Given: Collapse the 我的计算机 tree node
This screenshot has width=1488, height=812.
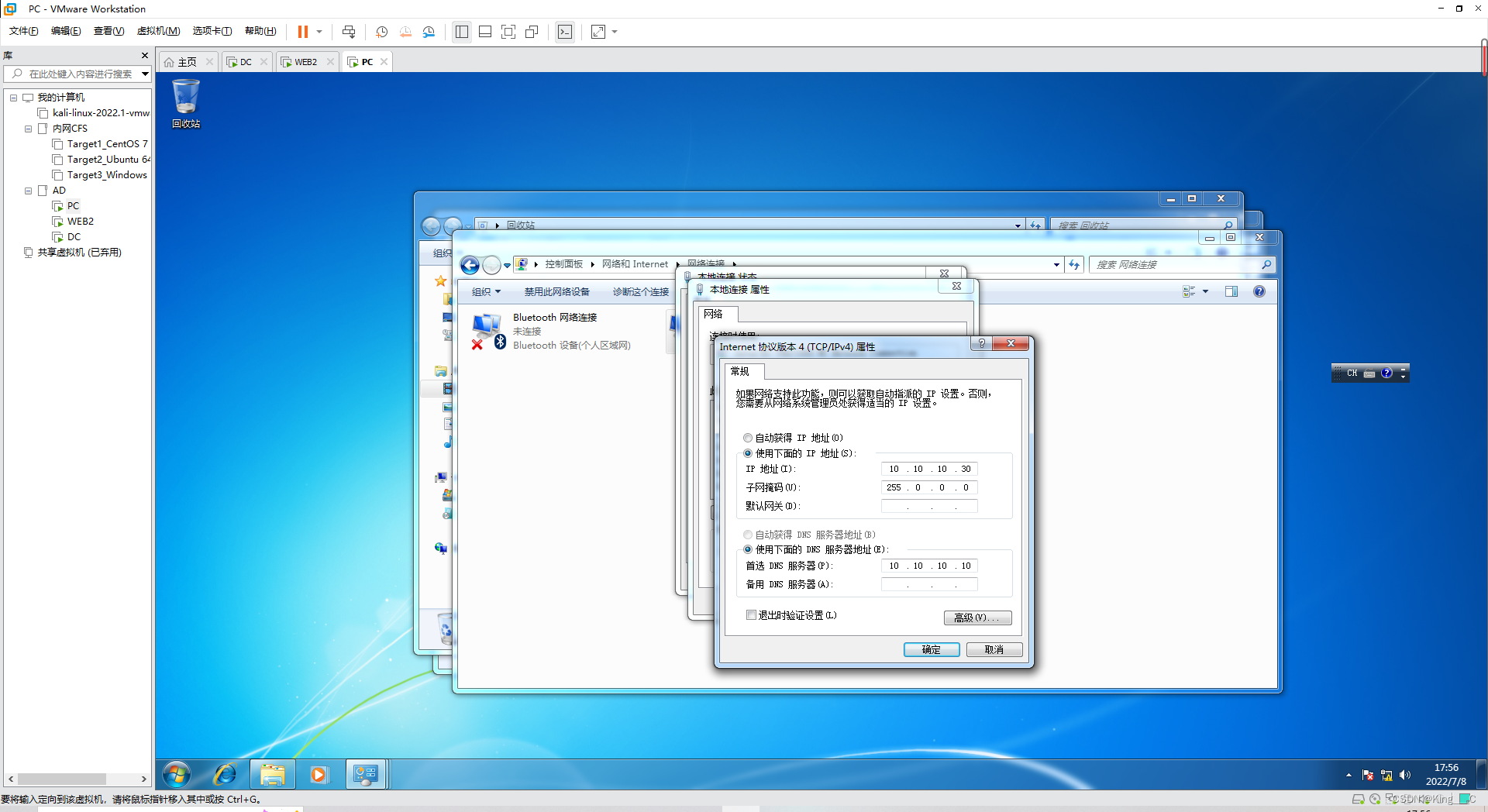Looking at the screenshot, I should (13, 98).
